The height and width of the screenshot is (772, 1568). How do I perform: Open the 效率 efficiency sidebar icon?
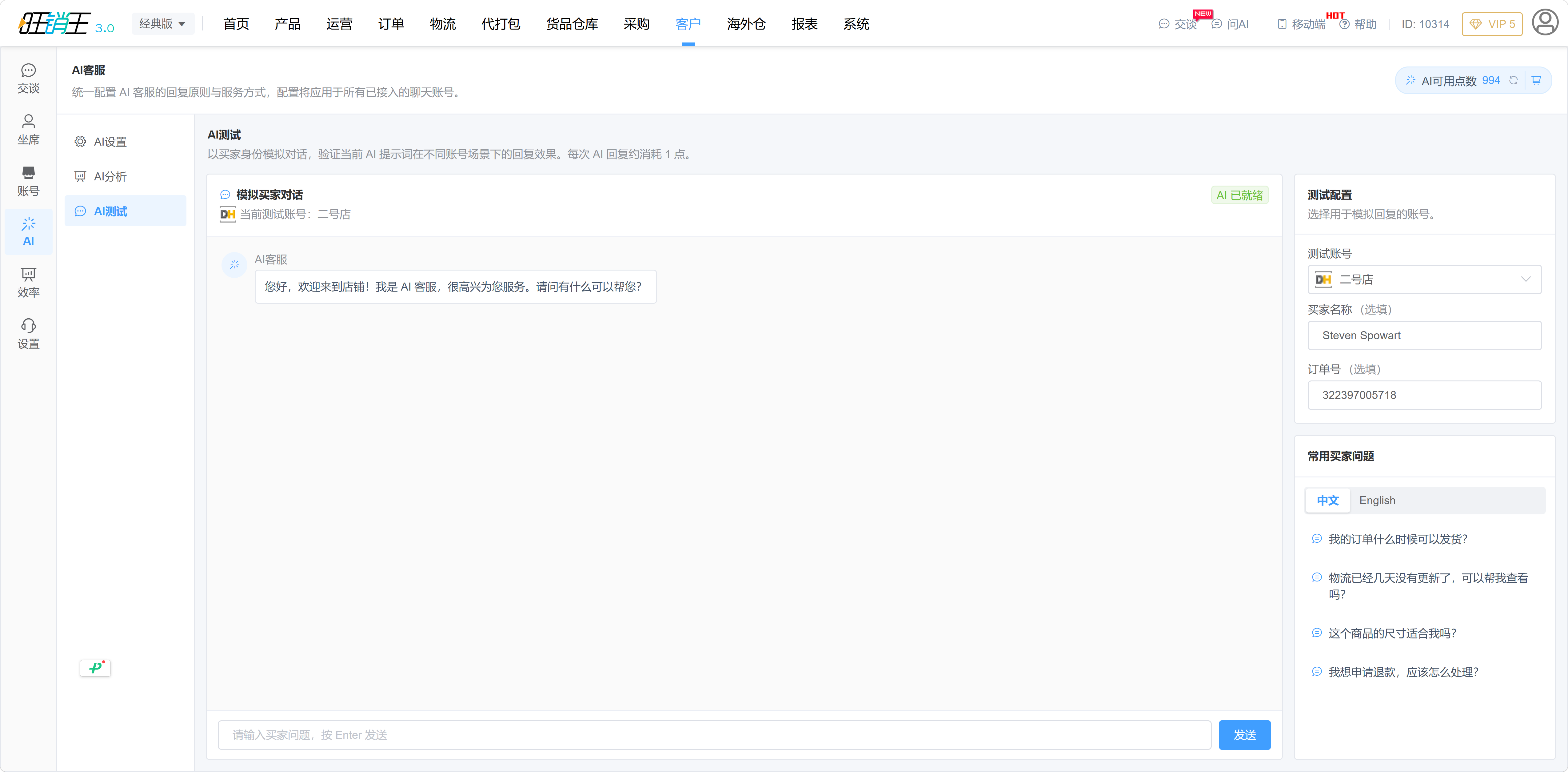pyautogui.click(x=28, y=283)
